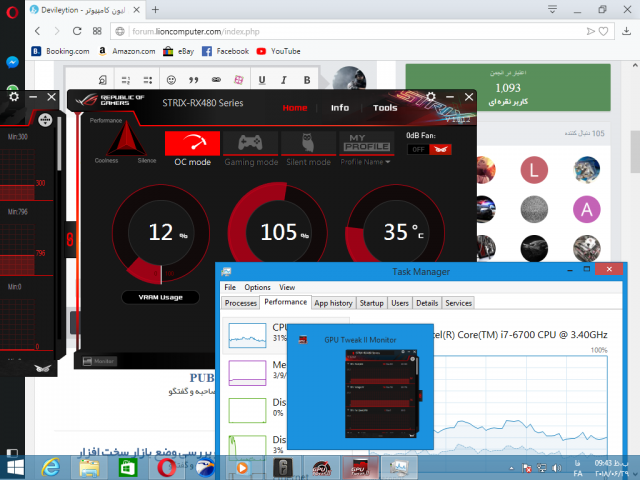Open Task Manager Options menu
This screenshot has width=640, height=480.
point(257,287)
